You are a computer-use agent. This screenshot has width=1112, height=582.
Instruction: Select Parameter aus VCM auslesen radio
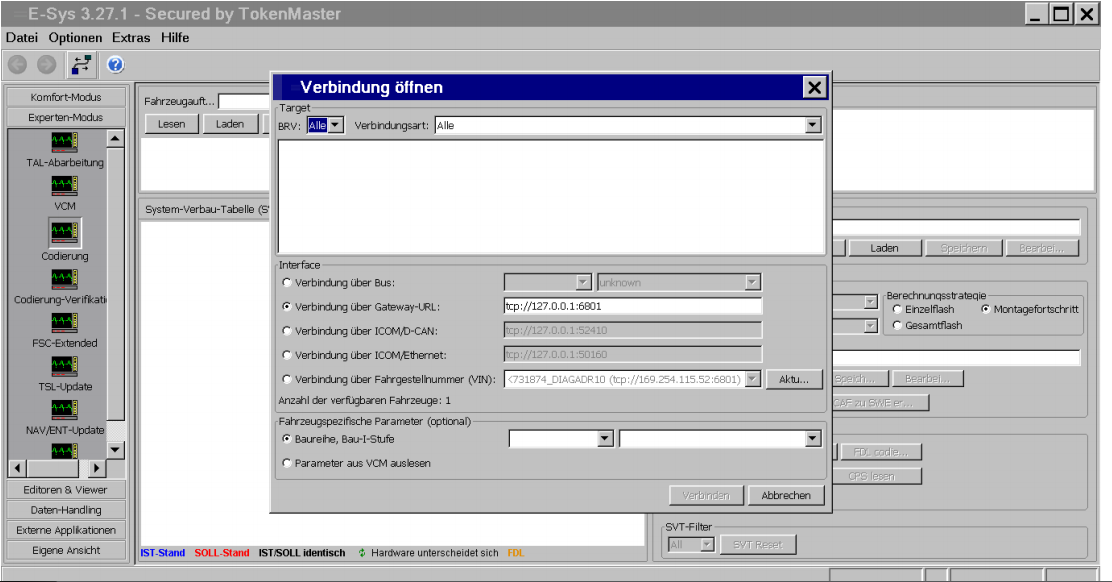tap(287, 463)
